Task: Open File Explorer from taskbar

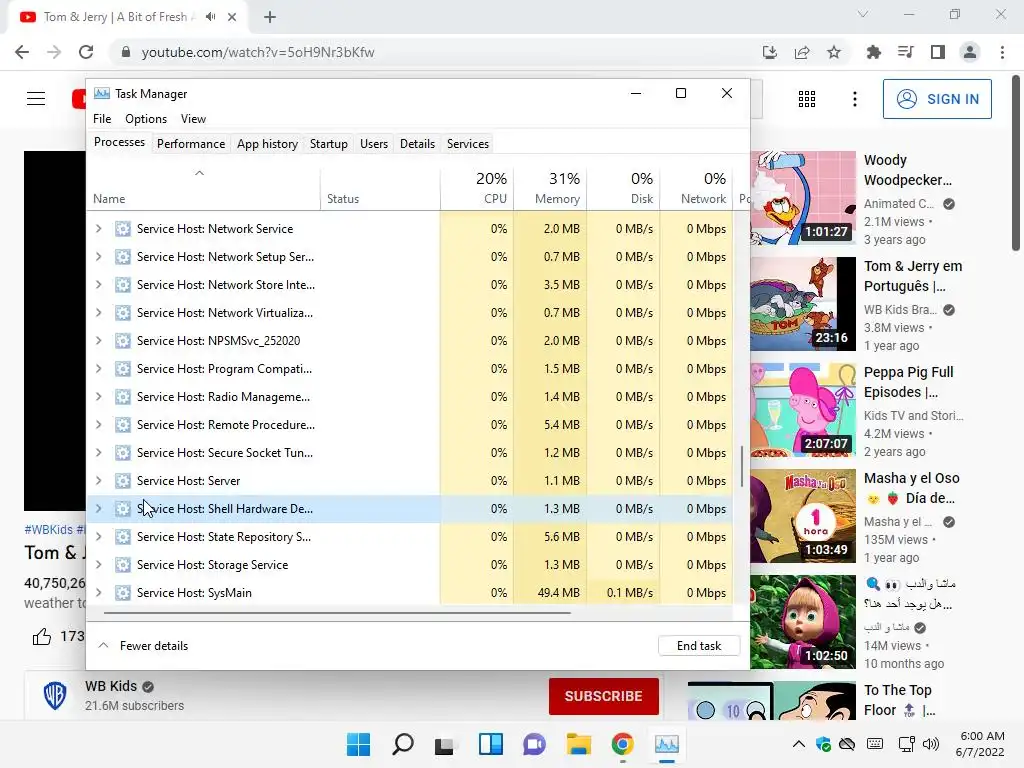Action: [579, 744]
